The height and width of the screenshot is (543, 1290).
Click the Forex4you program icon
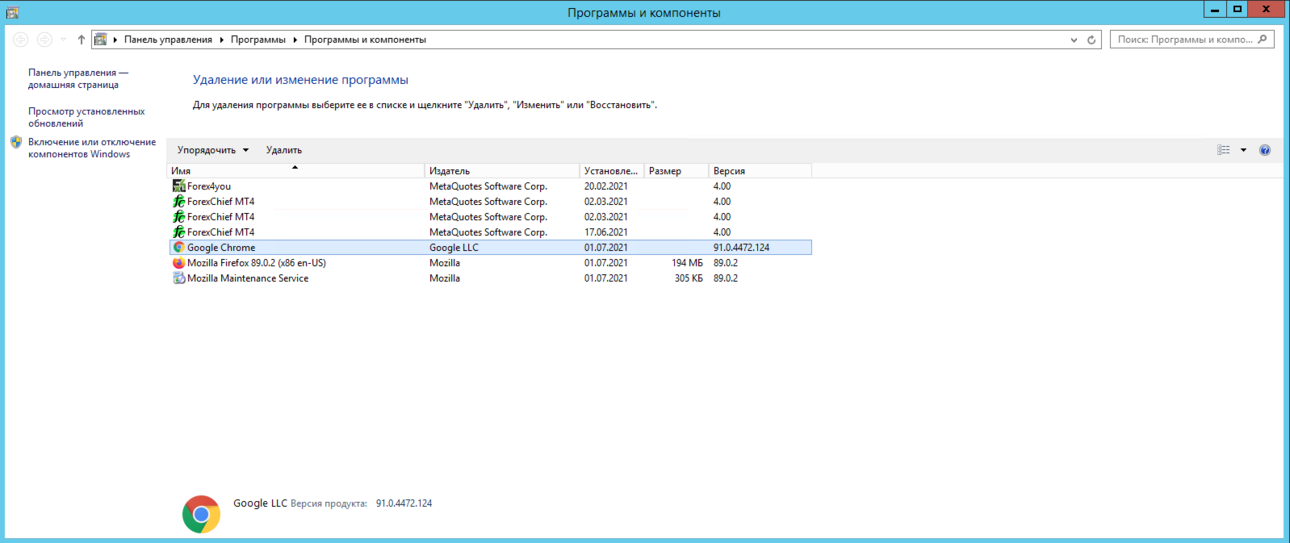click(179, 186)
